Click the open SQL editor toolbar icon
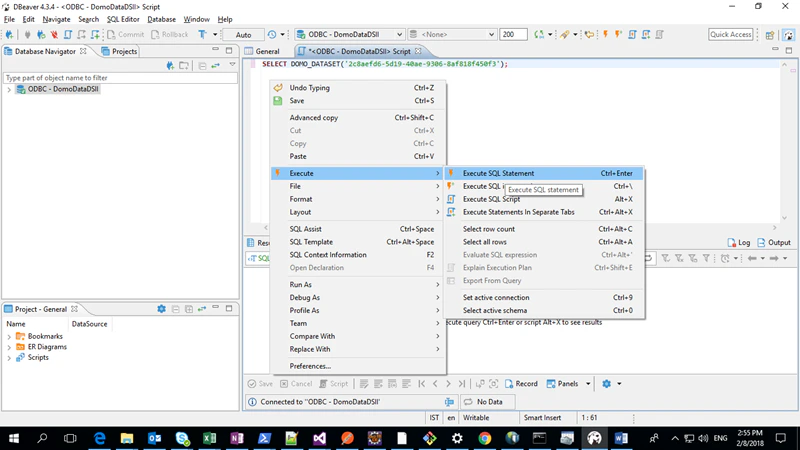The height and width of the screenshot is (450, 800). click(x=68, y=35)
